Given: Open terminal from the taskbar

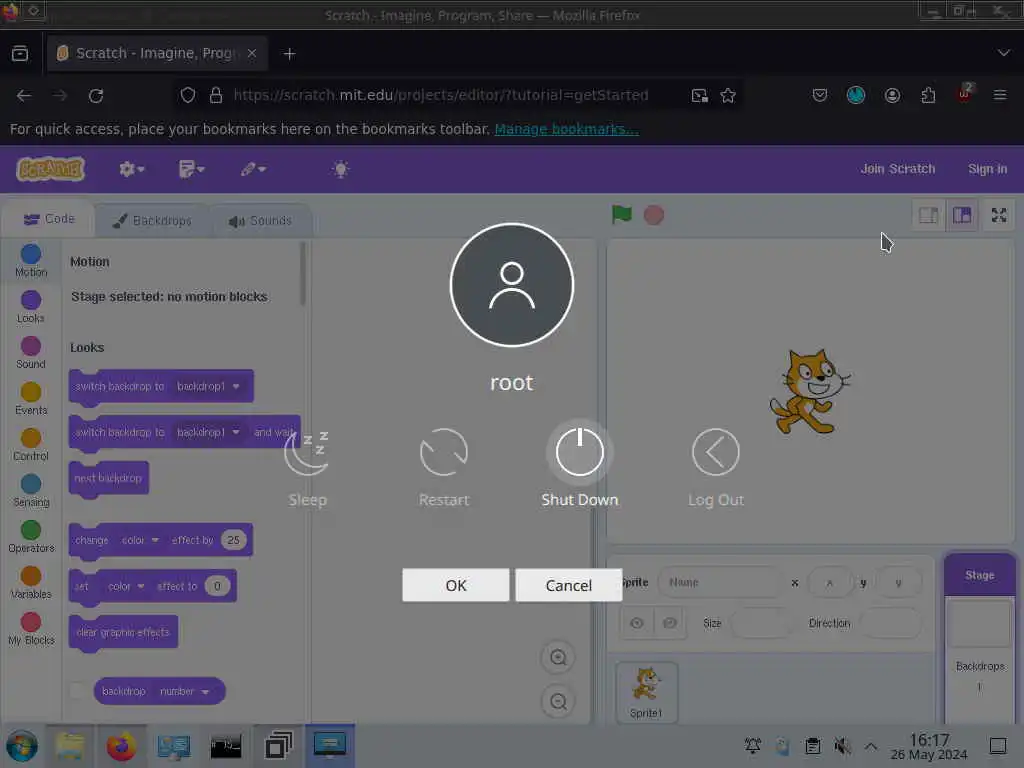Looking at the screenshot, I should [226, 746].
